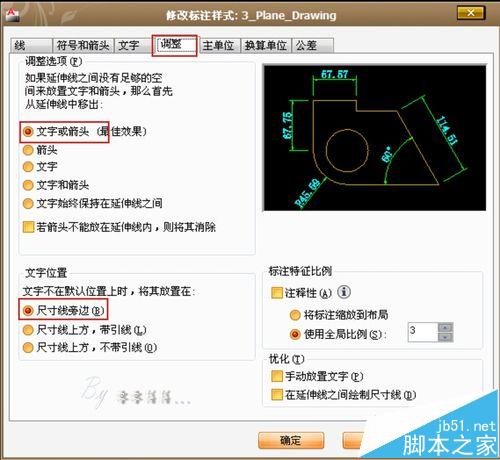Select the 文字和箭头 radio option
The width and height of the screenshot is (500, 460).
coord(28,185)
